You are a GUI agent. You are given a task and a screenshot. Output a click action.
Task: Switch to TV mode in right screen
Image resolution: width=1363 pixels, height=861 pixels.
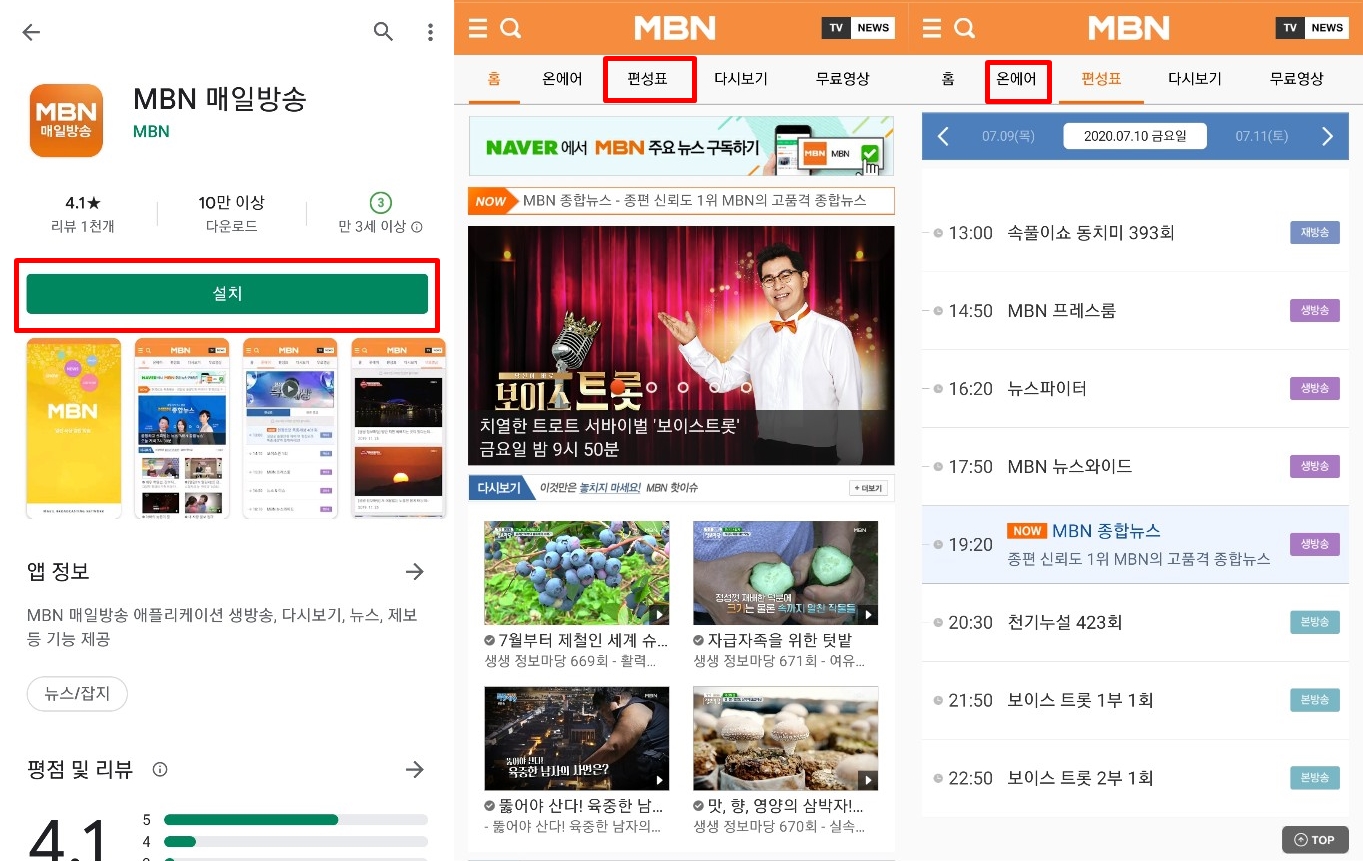point(1290,27)
